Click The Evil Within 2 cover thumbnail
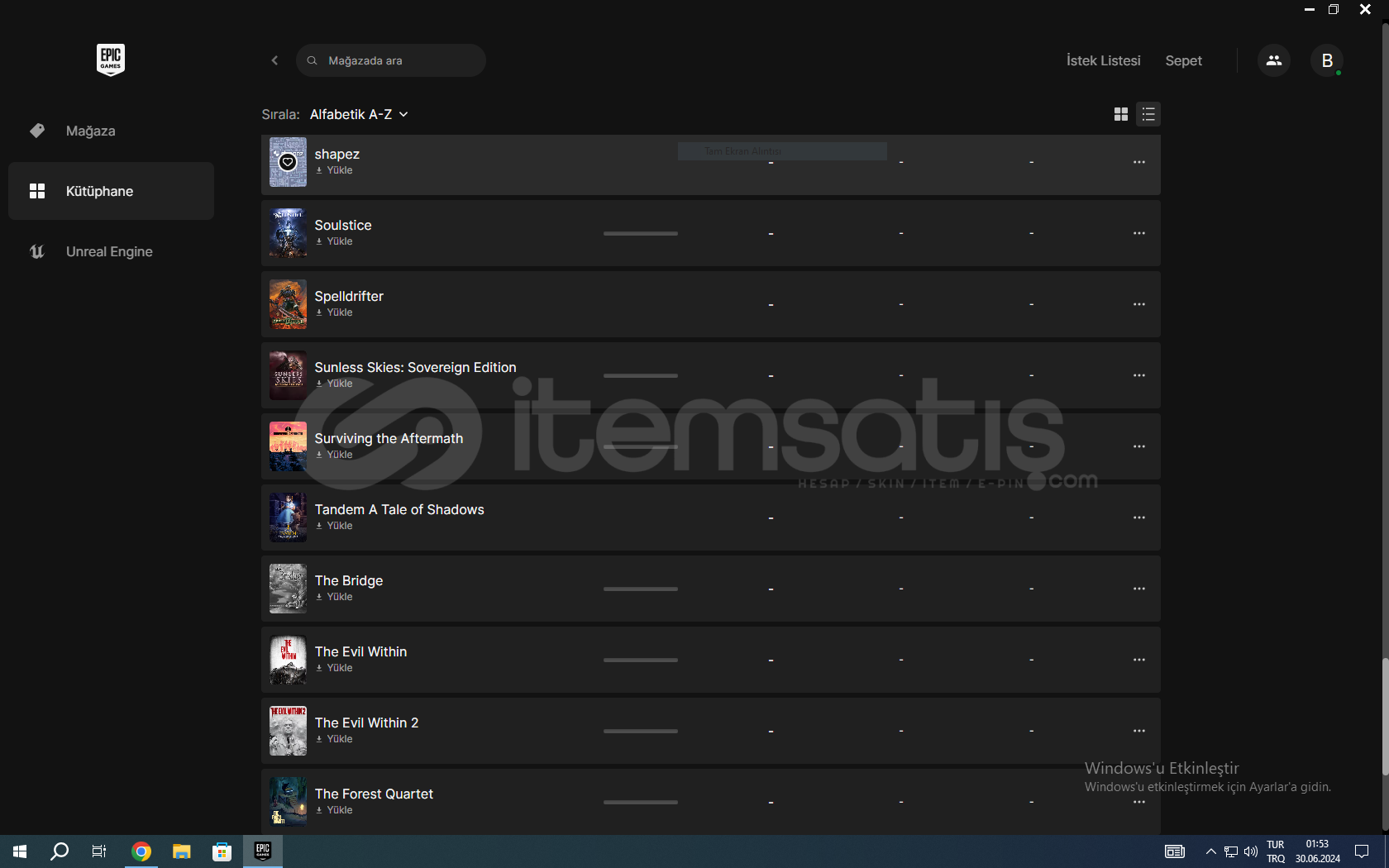Screen dimensions: 1389x868 tap(288, 731)
